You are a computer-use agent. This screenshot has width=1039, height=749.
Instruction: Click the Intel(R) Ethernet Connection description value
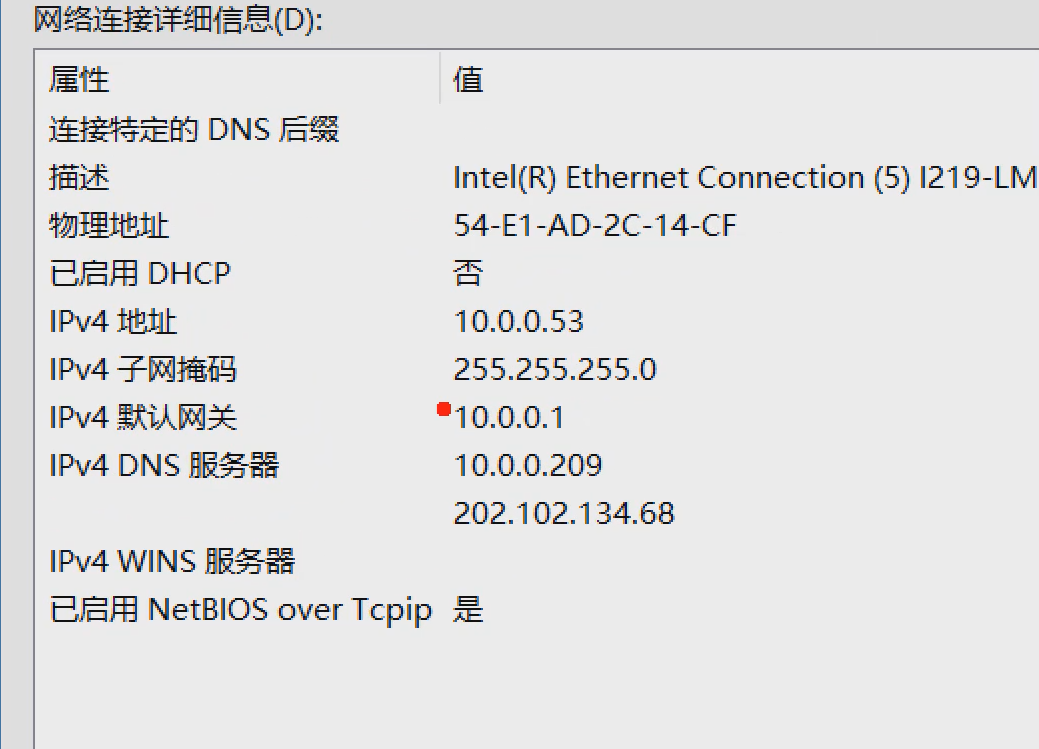744,178
